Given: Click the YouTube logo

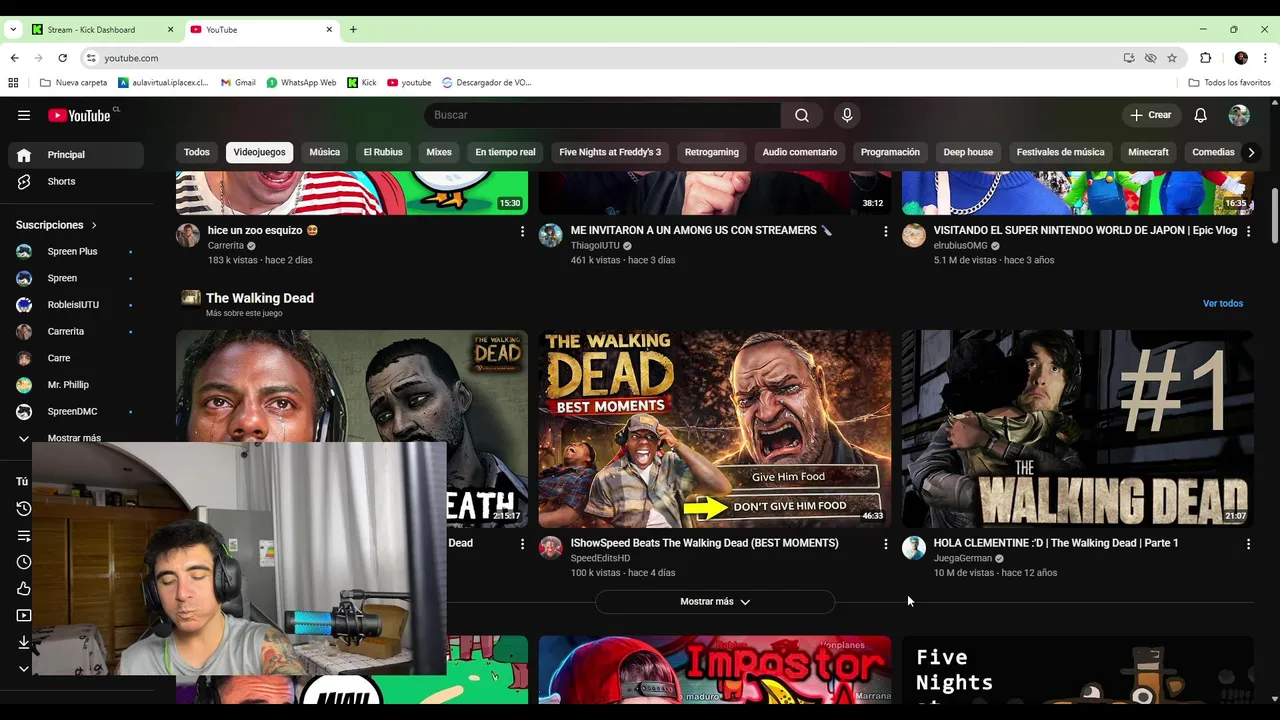Looking at the screenshot, I should click(x=80, y=115).
